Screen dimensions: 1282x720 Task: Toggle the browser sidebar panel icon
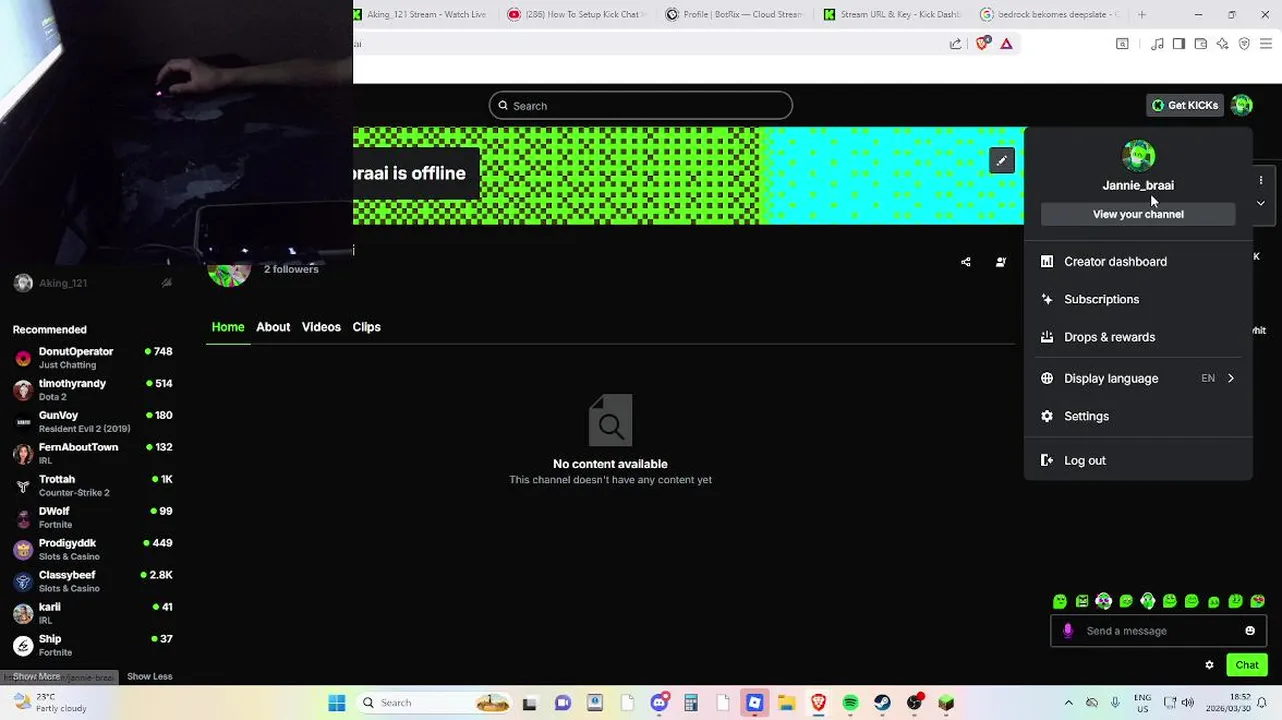[1179, 44]
